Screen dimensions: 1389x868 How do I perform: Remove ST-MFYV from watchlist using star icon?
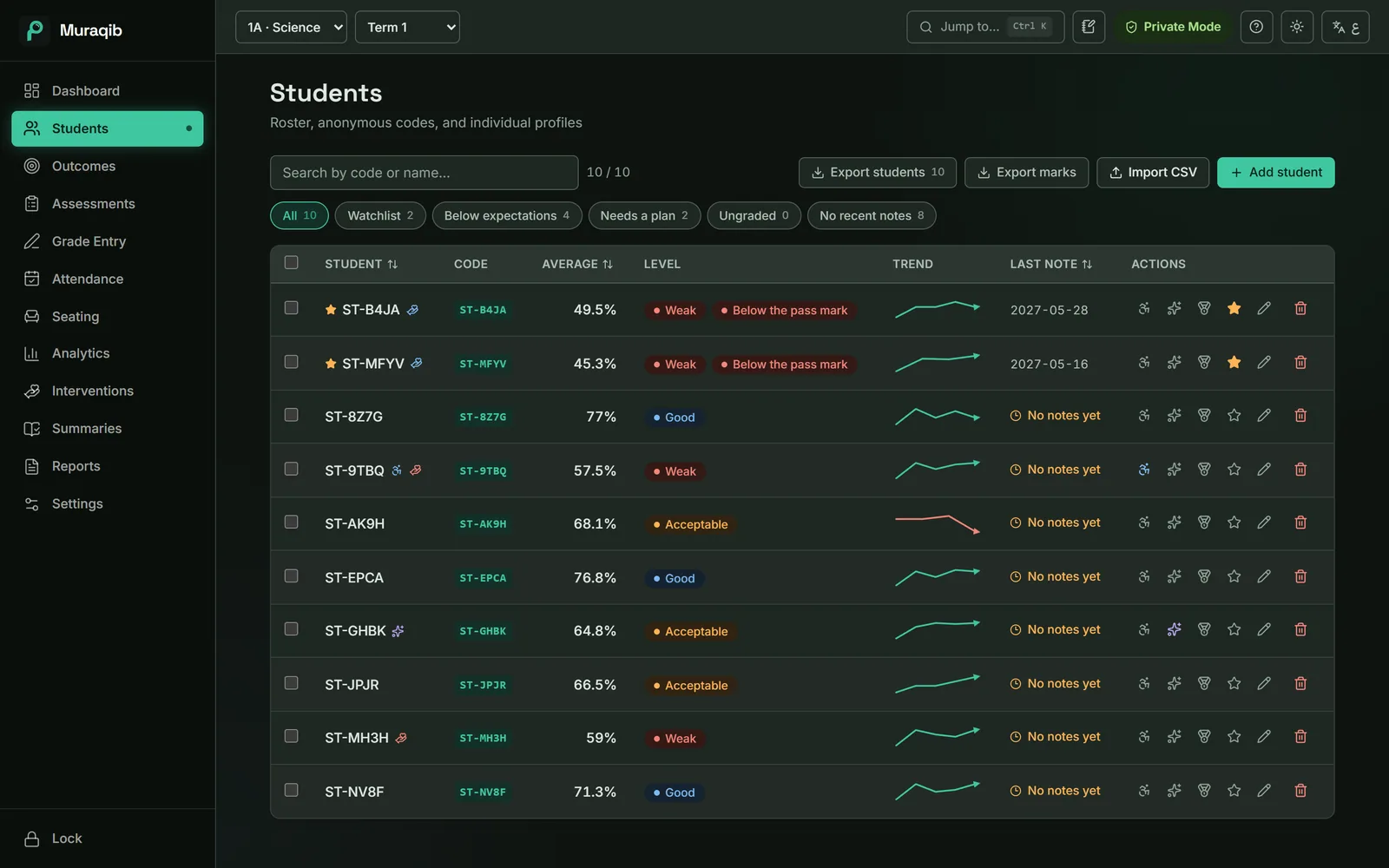(x=1234, y=363)
